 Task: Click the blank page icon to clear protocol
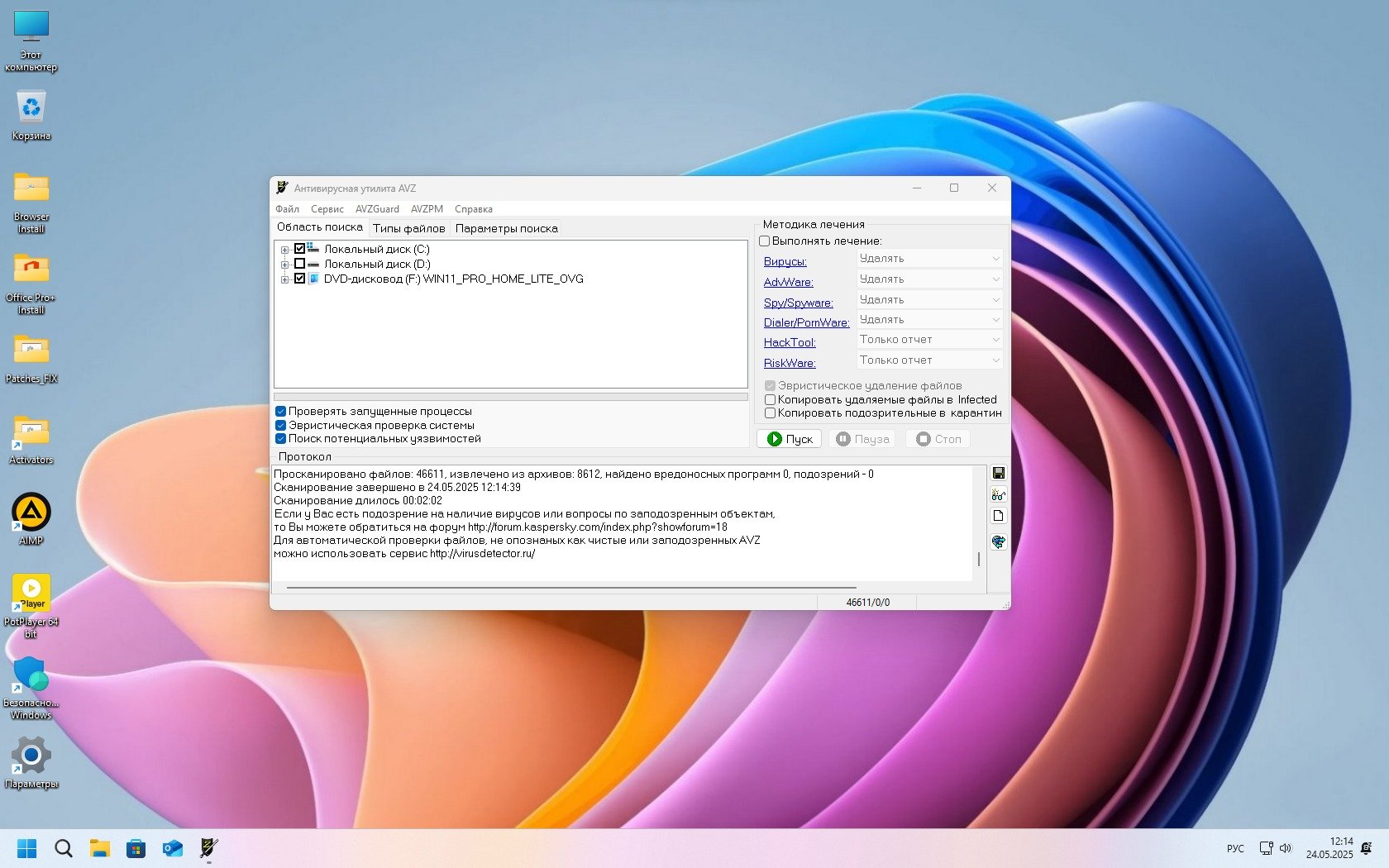pyautogui.click(x=998, y=516)
